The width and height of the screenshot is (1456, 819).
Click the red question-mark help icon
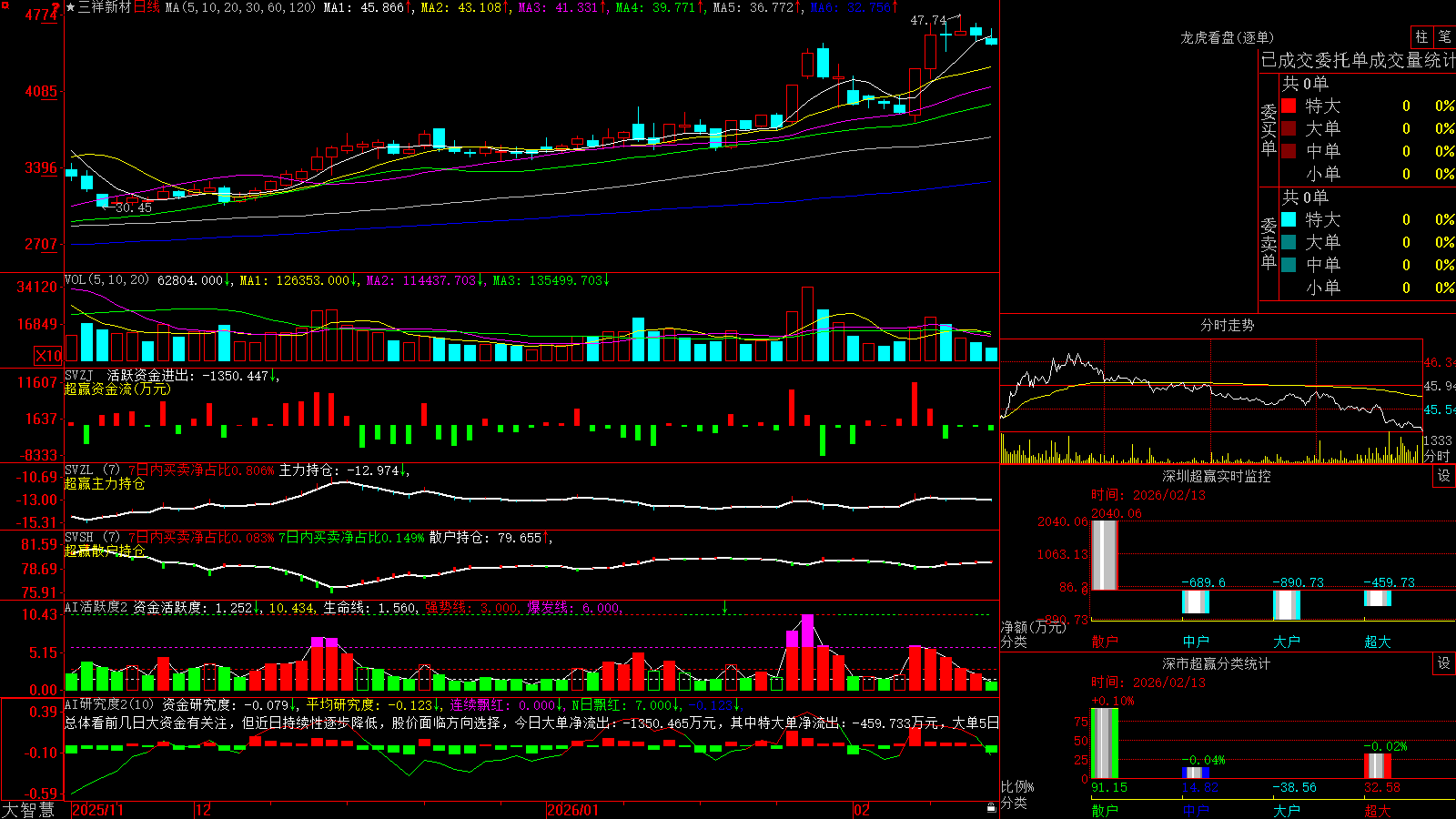(x=56, y=7)
